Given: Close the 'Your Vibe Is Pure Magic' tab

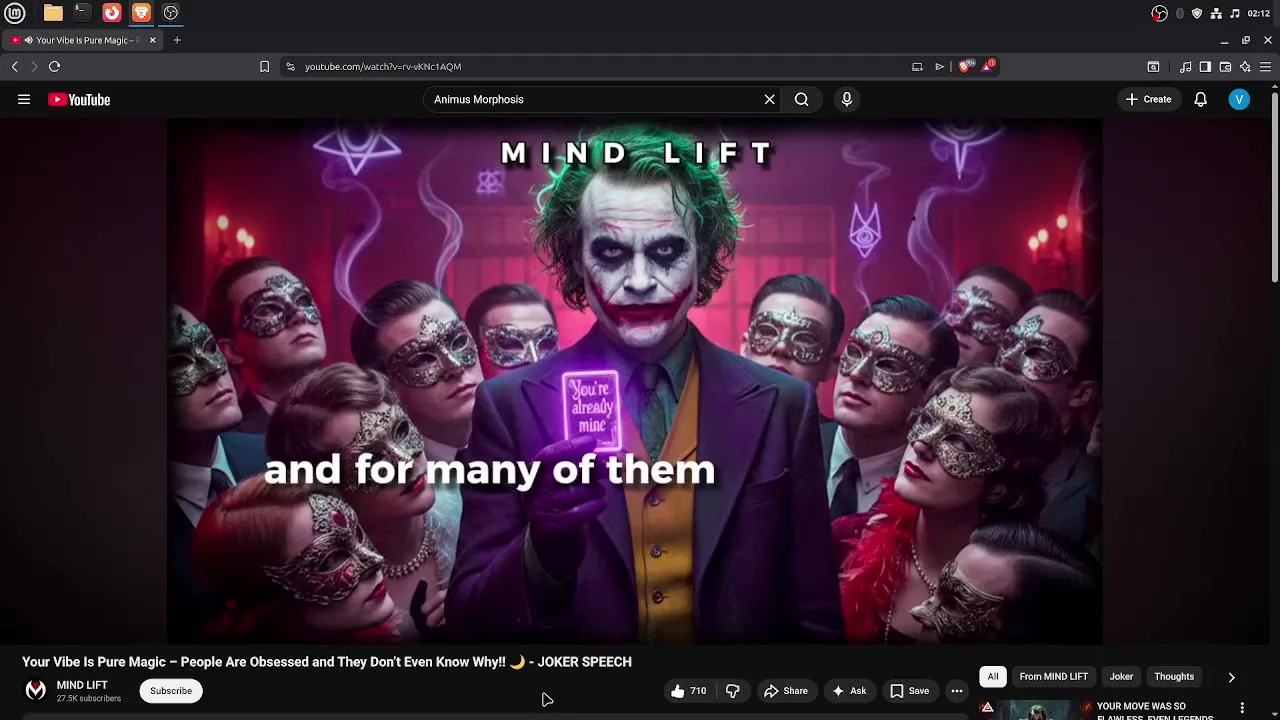Looking at the screenshot, I should click(152, 40).
